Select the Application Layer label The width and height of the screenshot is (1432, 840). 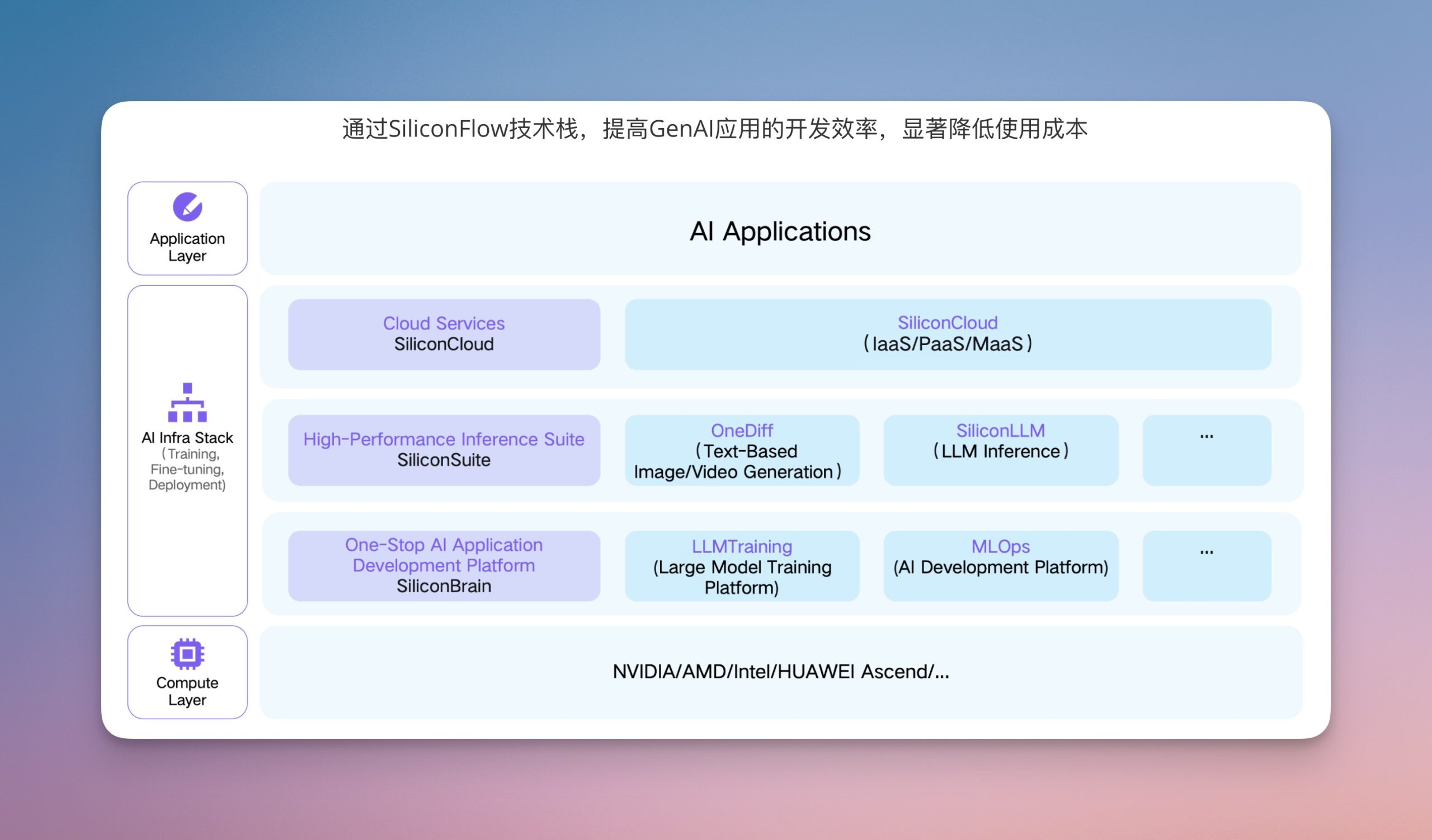(x=187, y=247)
